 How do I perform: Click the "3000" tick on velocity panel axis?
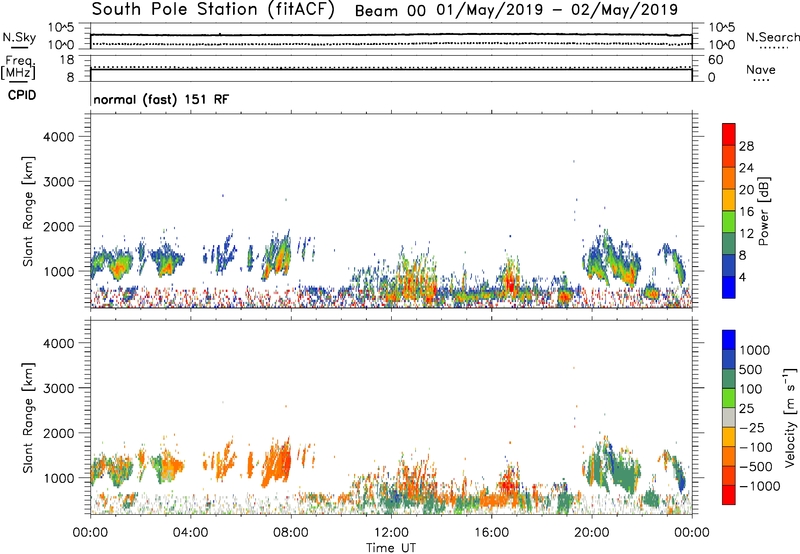tap(59, 388)
